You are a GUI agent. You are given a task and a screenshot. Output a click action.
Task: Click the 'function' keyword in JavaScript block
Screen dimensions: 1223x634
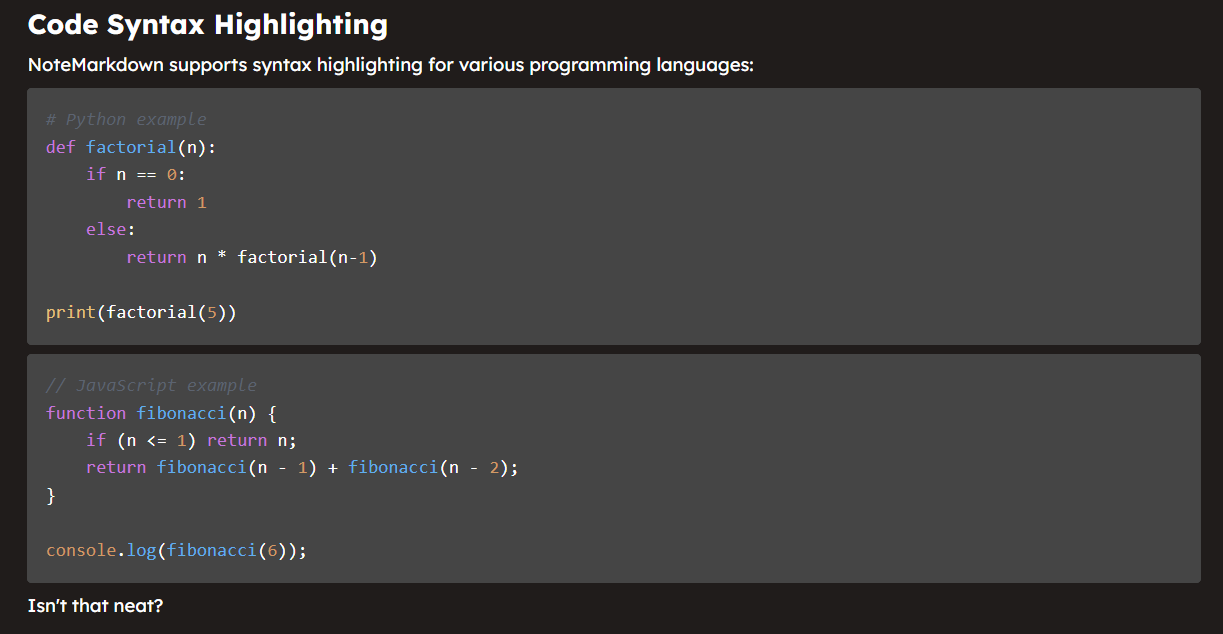pos(86,413)
